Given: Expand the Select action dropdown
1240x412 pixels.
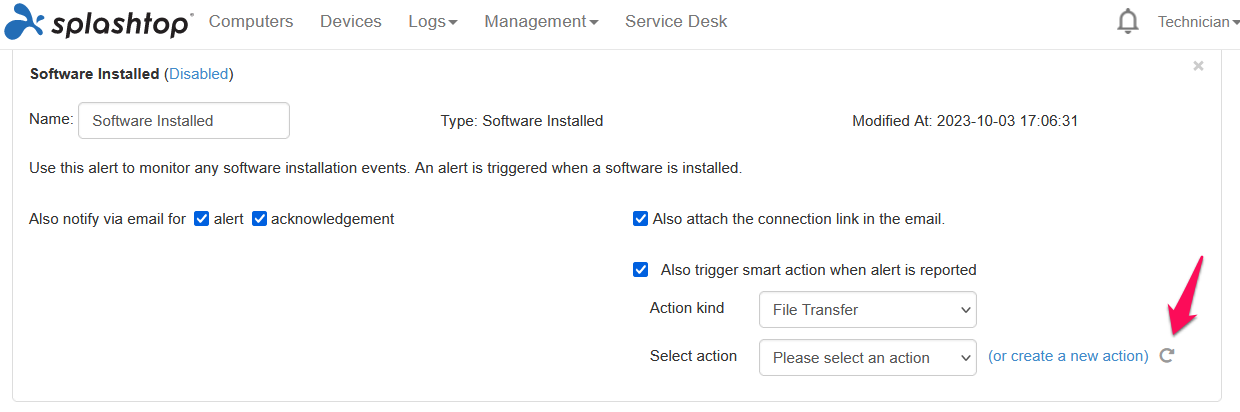Looking at the screenshot, I should [868, 358].
